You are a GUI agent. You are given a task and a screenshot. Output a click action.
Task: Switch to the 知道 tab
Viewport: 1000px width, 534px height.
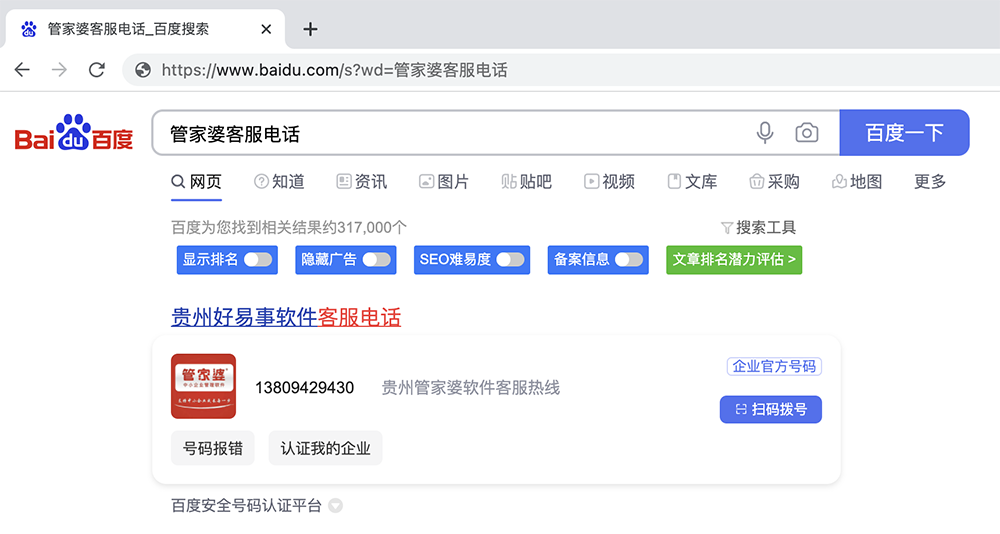pyautogui.click(x=279, y=182)
